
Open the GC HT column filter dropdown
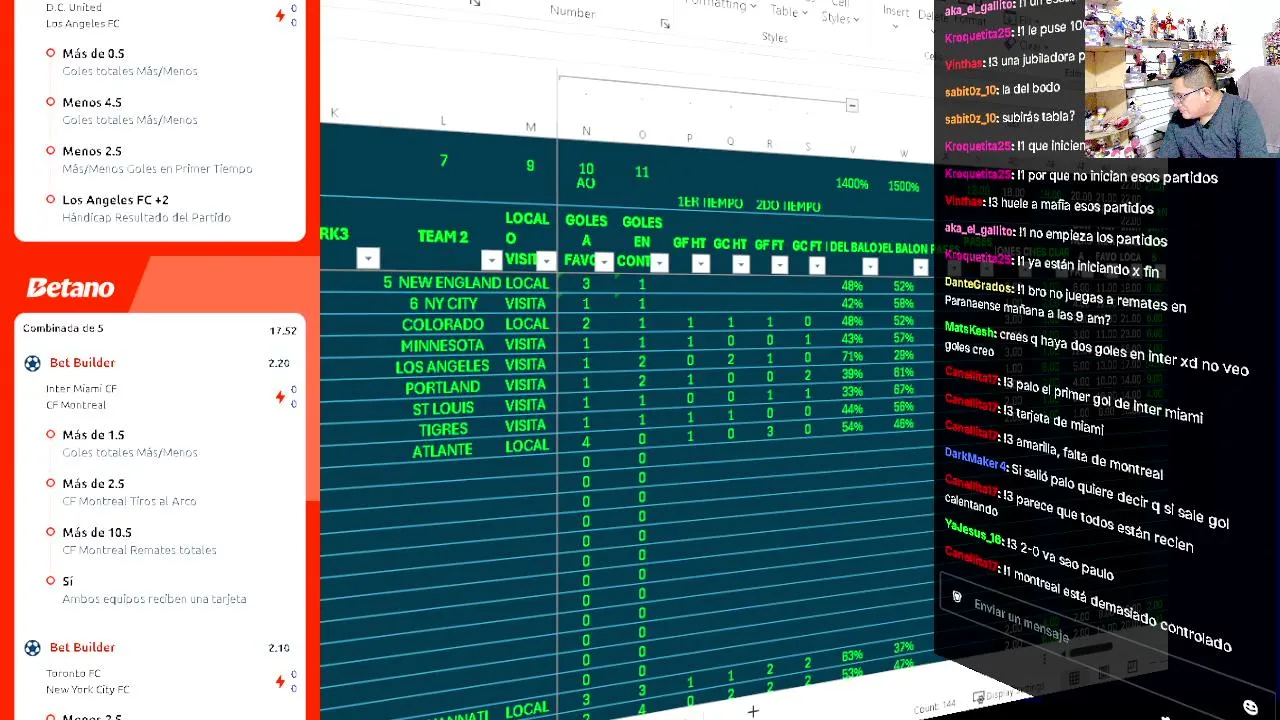pos(740,264)
